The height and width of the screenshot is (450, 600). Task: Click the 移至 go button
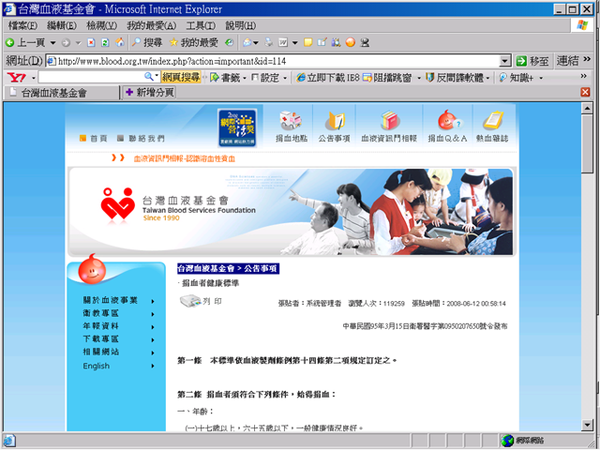533,61
